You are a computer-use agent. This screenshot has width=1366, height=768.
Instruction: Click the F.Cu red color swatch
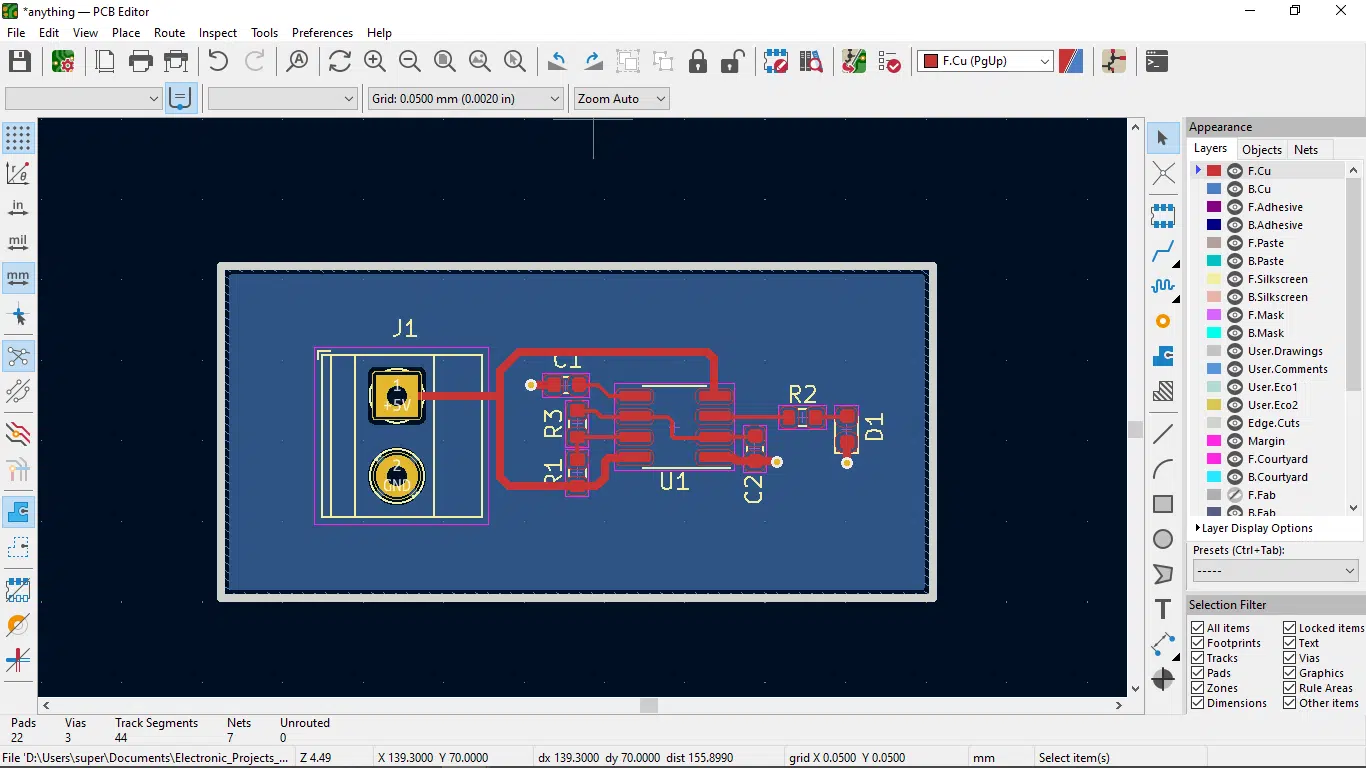pyautogui.click(x=1214, y=171)
